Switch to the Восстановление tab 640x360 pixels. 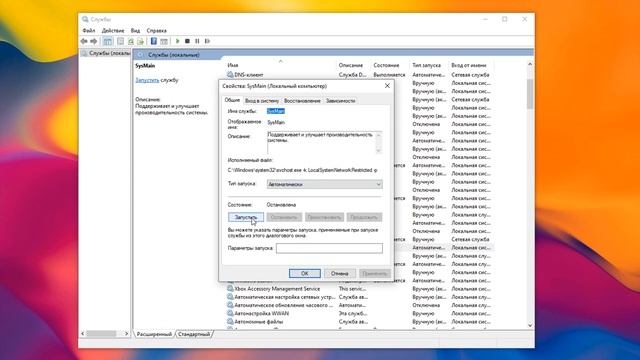pyautogui.click(x=302, y=100)
